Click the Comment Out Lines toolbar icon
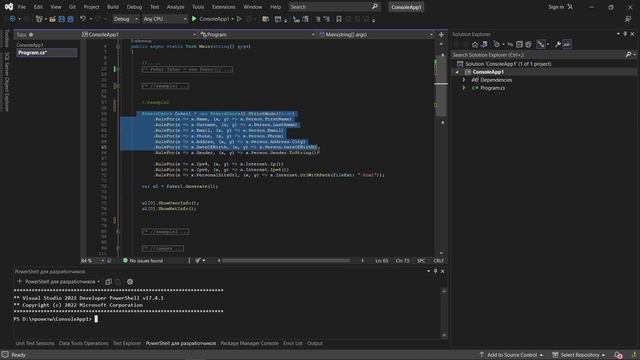Screen dimensions: 640x360 318,19
